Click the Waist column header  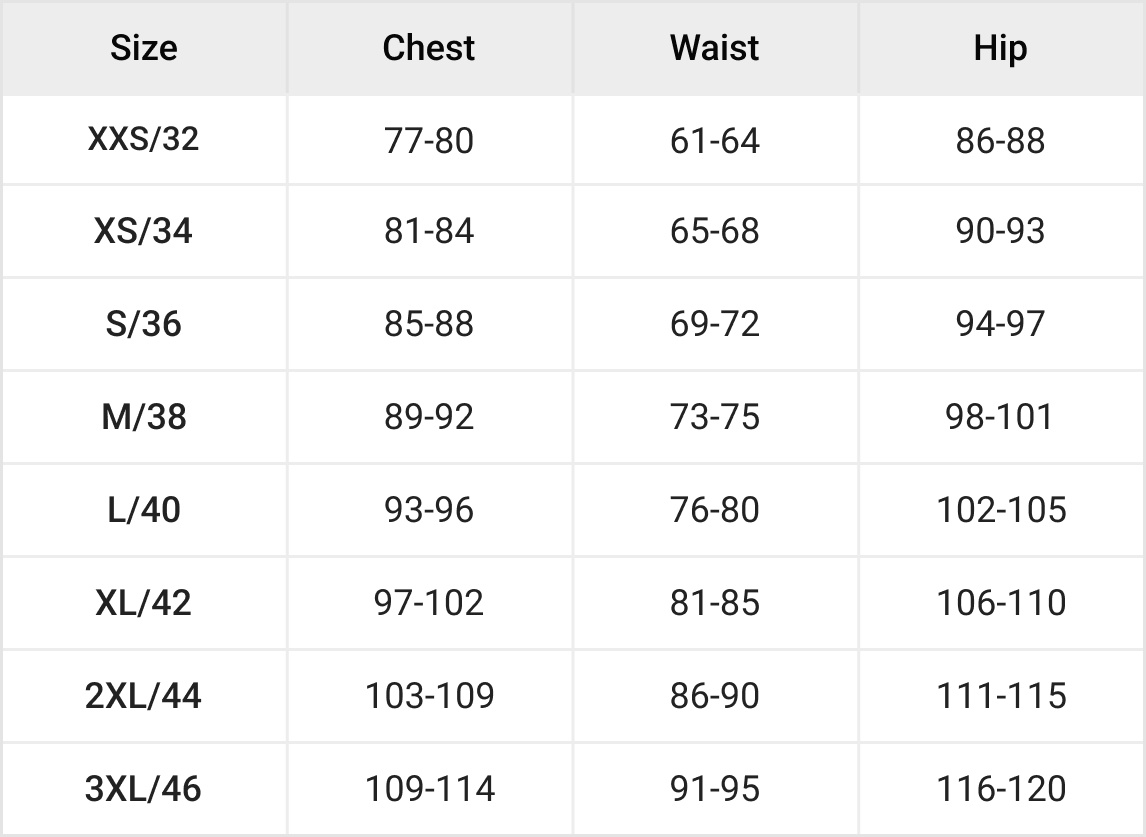click(715, 48)
